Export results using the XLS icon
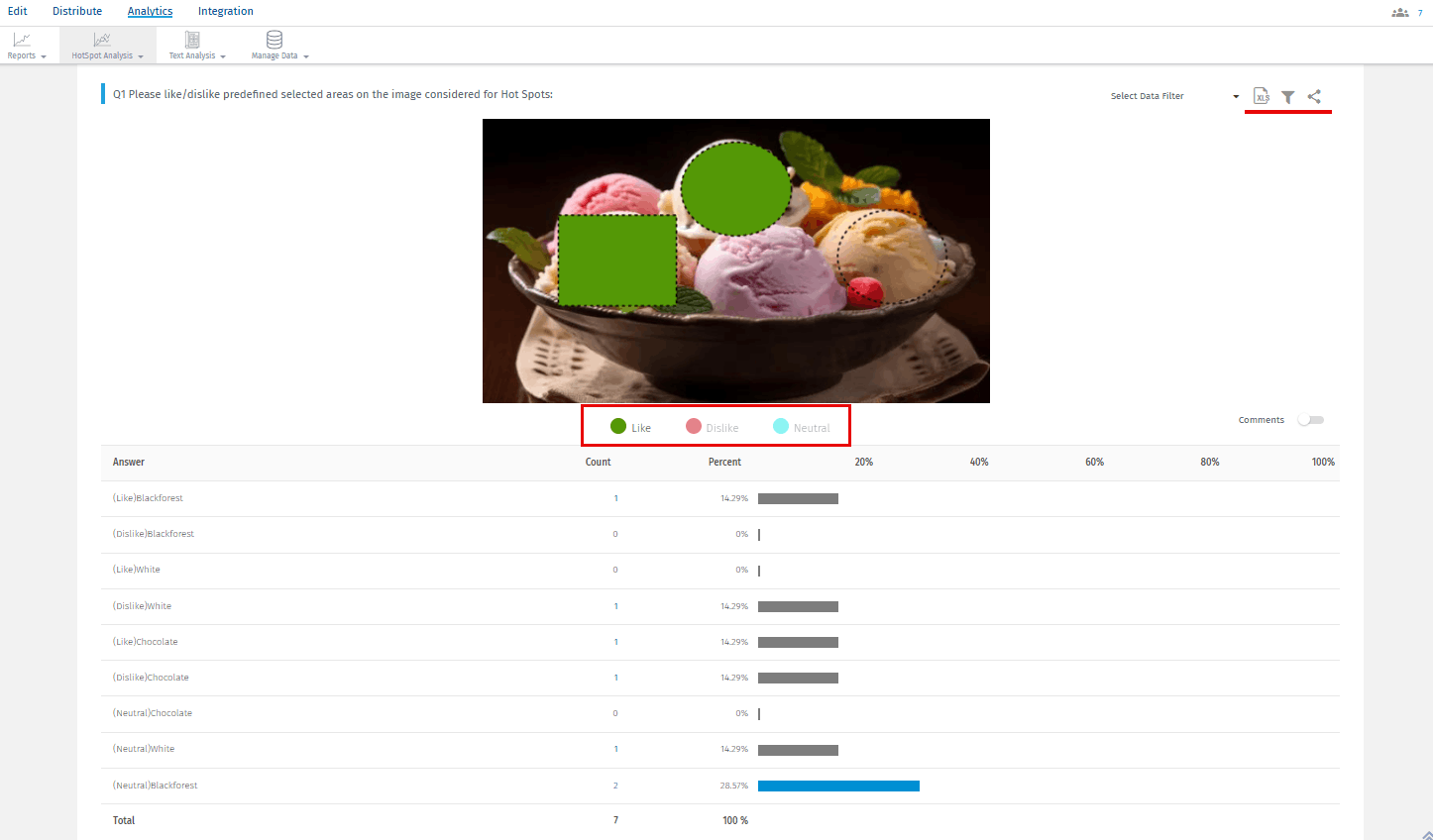 [x=1261, y=96]
